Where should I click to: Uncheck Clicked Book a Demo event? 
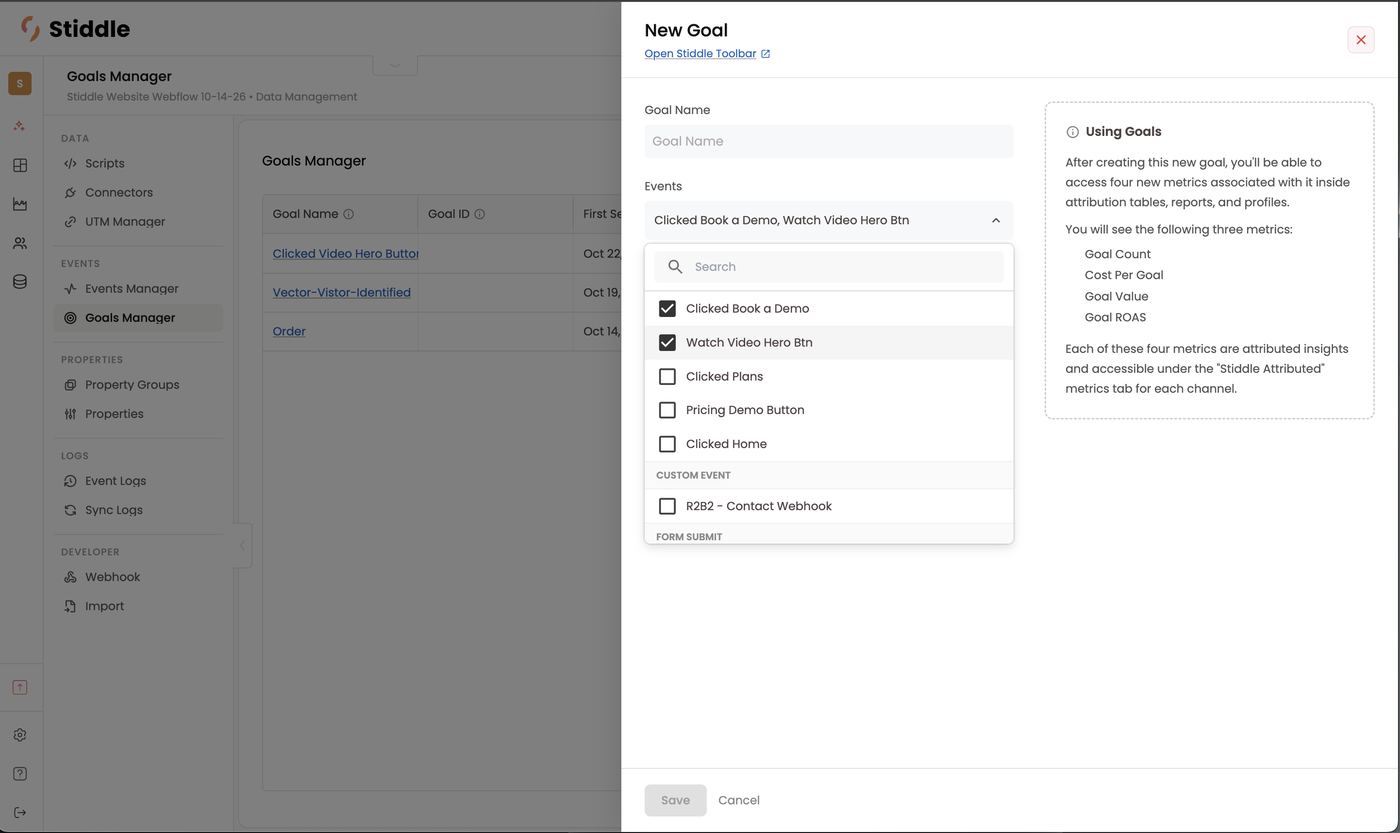[x=667, y=309]
